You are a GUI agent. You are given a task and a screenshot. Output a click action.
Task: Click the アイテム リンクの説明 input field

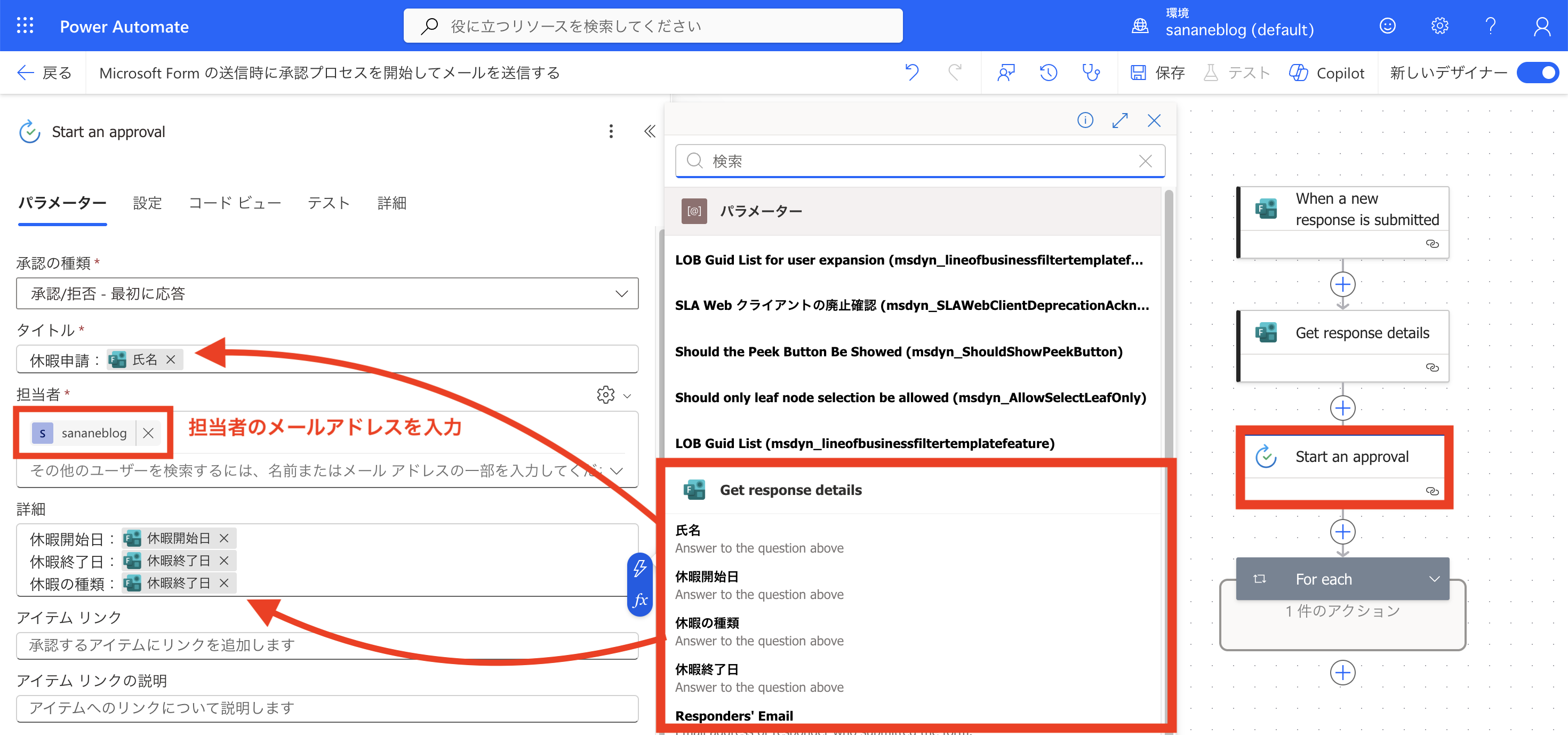pos(327,708)
